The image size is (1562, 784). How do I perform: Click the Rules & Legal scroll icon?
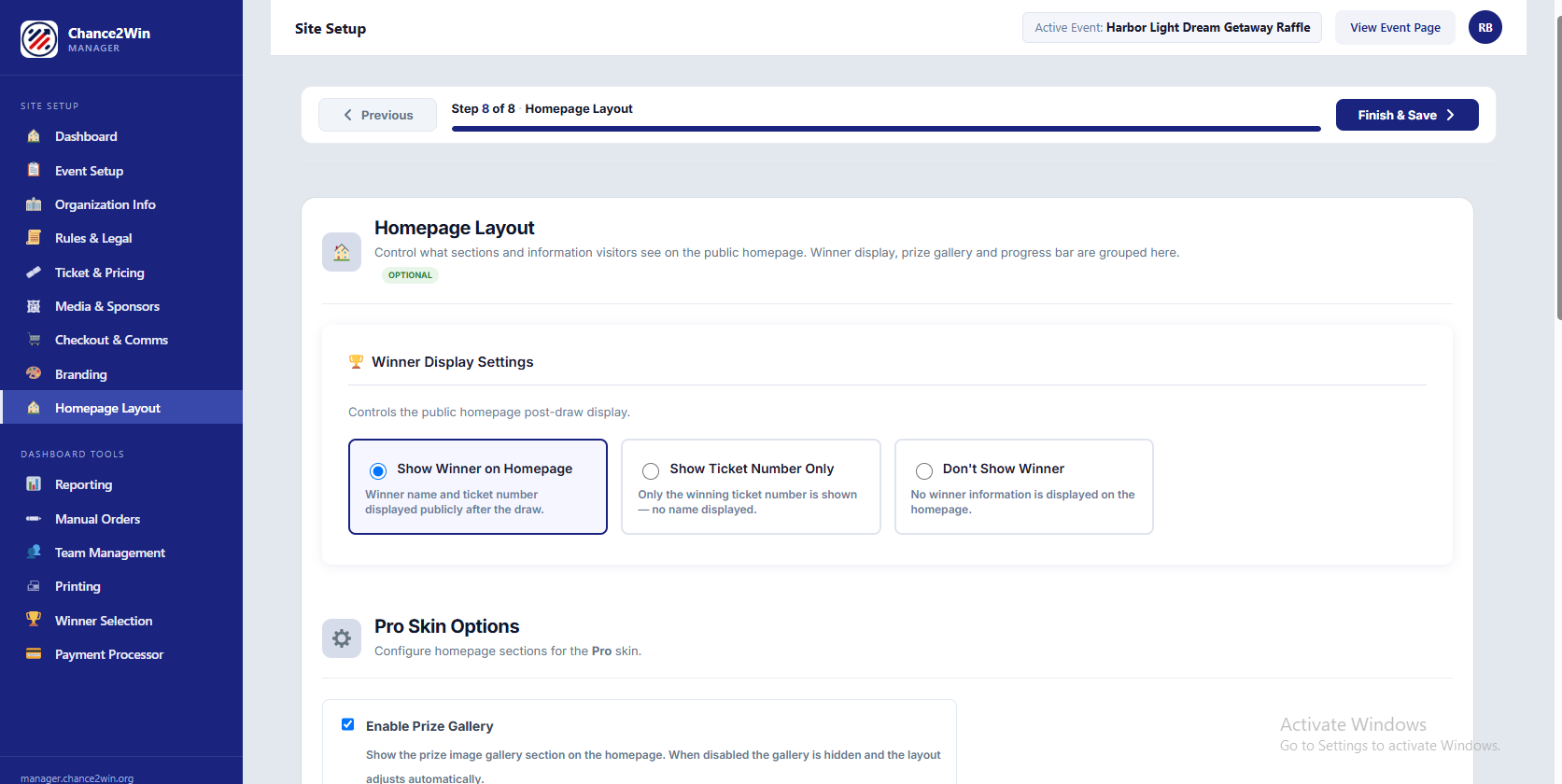coord(34,238)
